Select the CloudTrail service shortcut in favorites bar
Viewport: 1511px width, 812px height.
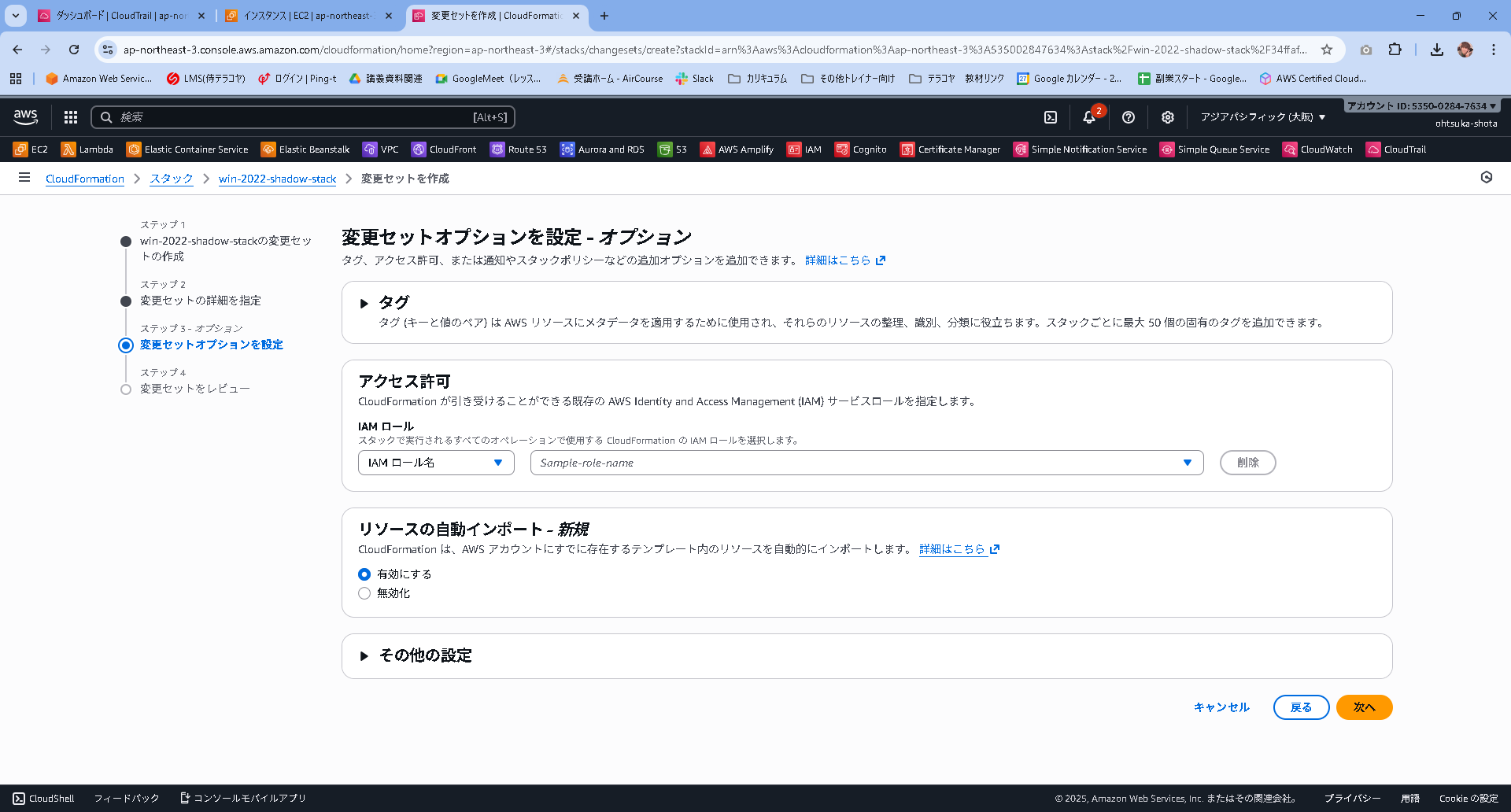(x=1396, y=149)
